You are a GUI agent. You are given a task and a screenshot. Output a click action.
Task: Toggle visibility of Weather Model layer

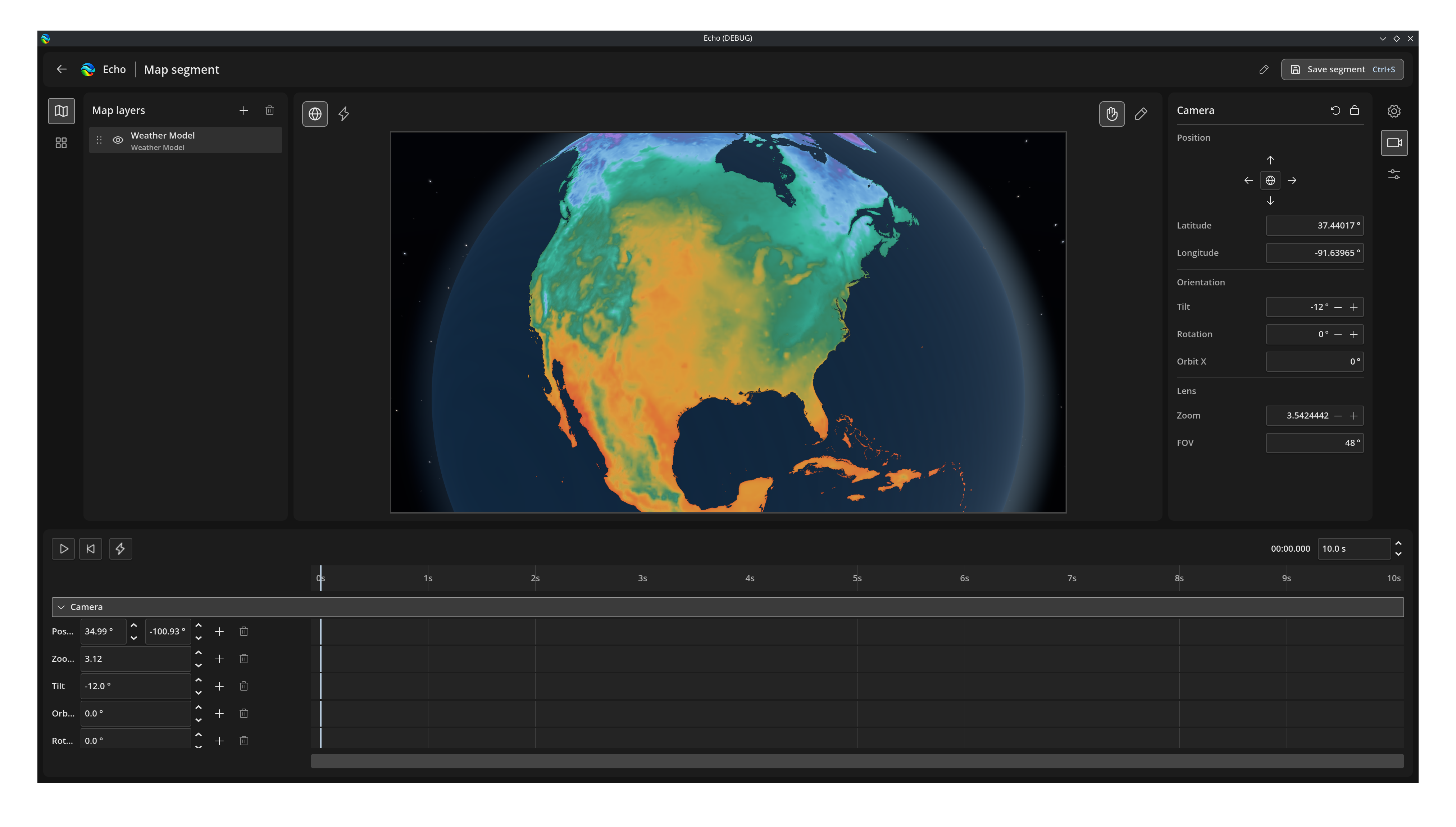click(x=118, y=140)
